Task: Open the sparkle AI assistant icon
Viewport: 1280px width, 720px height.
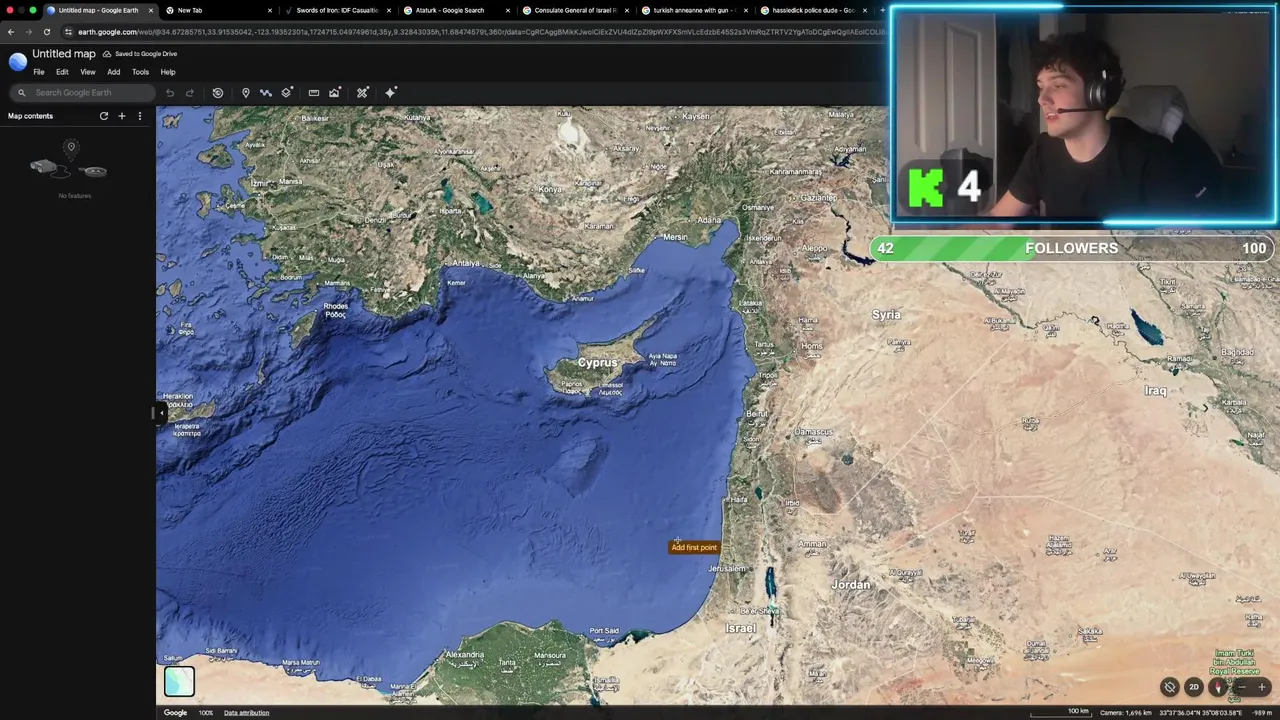Action: pyautogui.click(x=391, y=93)
